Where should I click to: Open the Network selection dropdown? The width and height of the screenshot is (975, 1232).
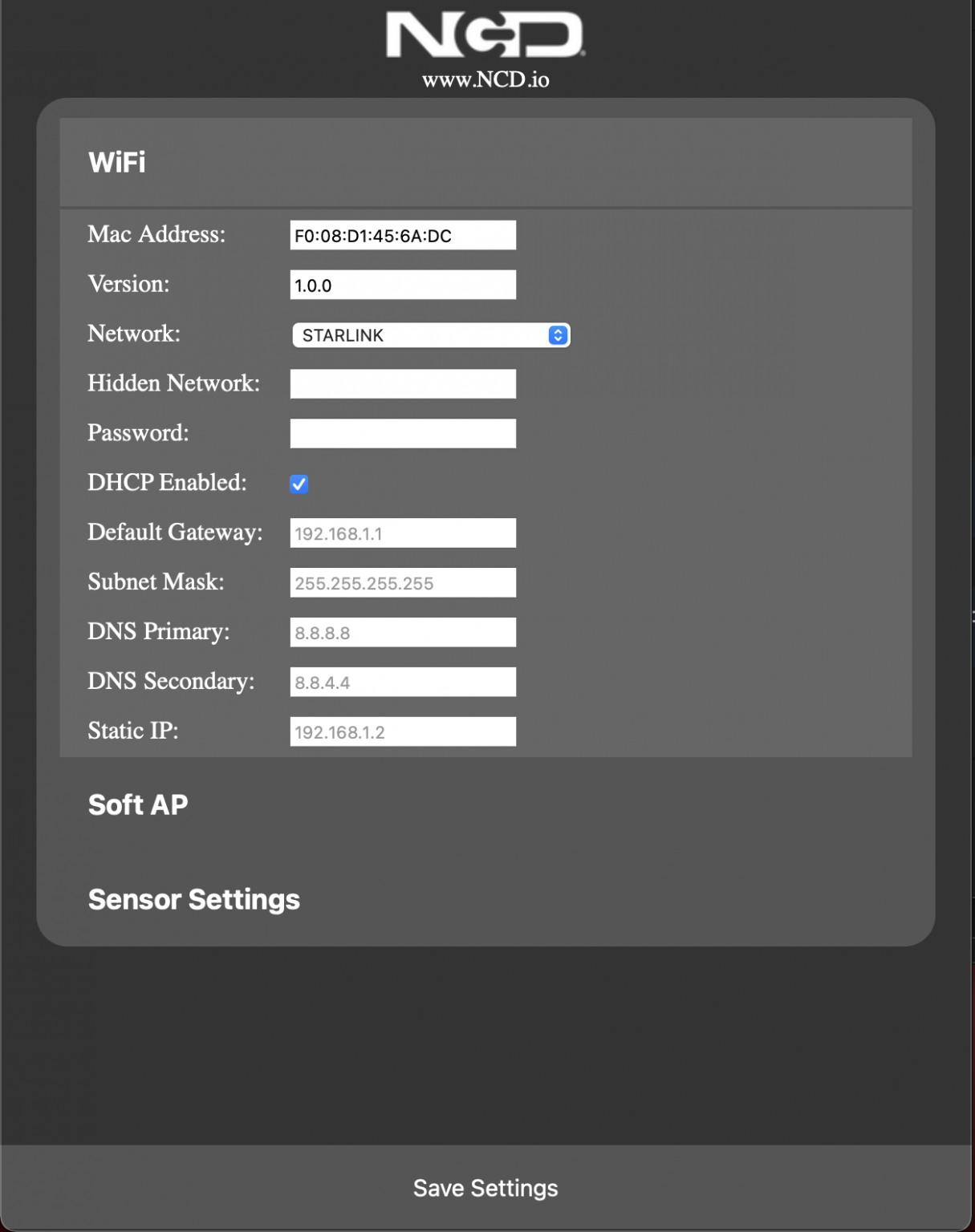pyautogui.click(x=431, y=334)
